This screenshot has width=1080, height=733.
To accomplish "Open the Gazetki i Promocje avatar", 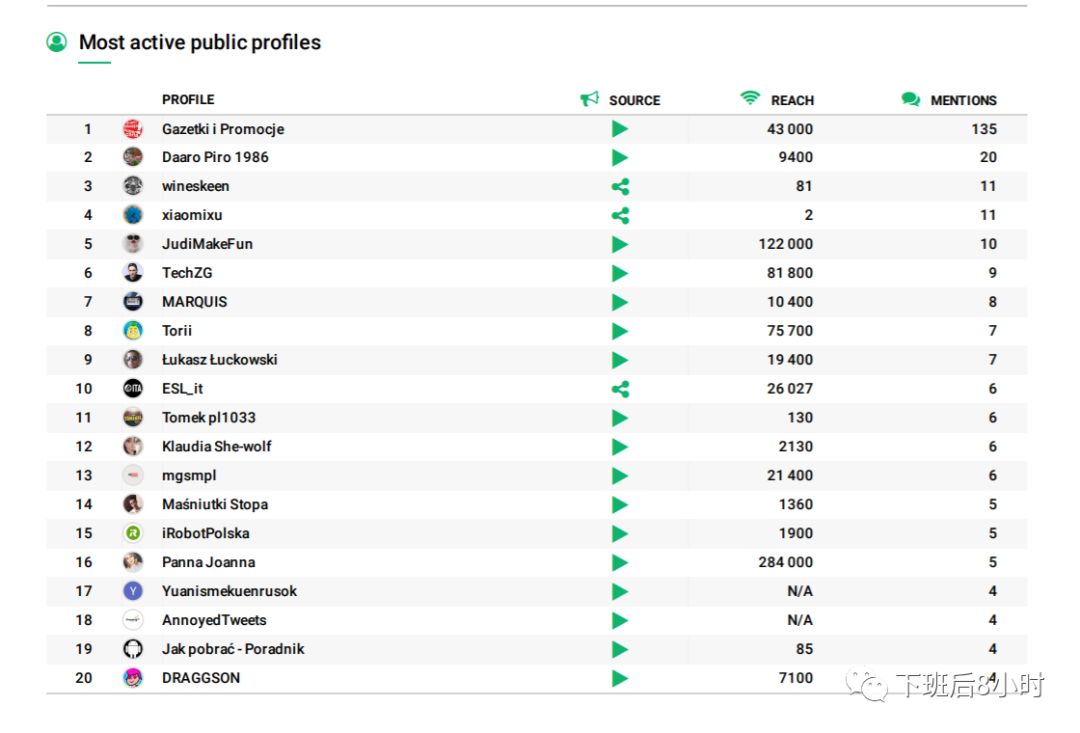I will point(133,129).
